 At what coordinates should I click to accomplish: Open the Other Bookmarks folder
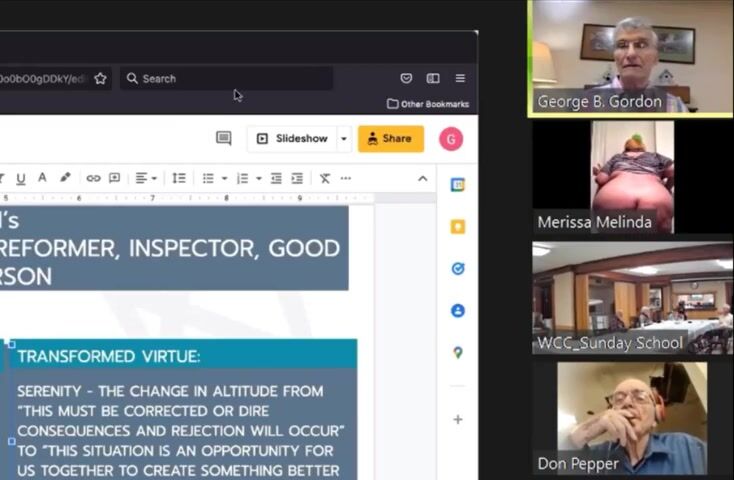tap(427, 104)
